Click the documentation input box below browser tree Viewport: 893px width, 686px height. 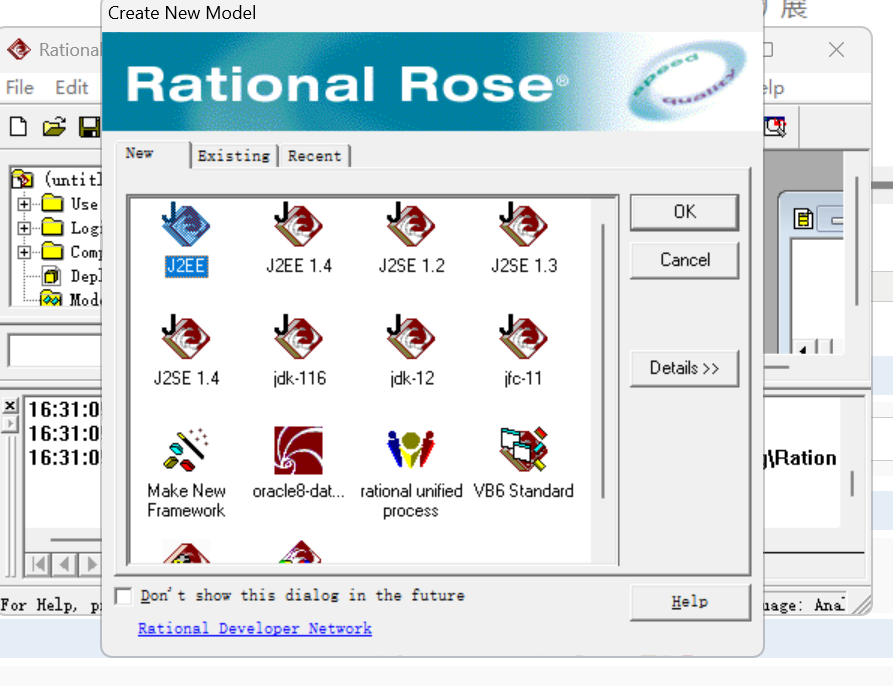click(x=55, y=350)
